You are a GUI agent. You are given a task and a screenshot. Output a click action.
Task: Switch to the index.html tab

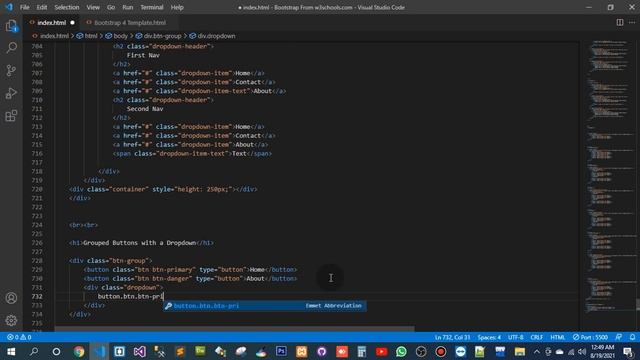click(x=51, y=23)
